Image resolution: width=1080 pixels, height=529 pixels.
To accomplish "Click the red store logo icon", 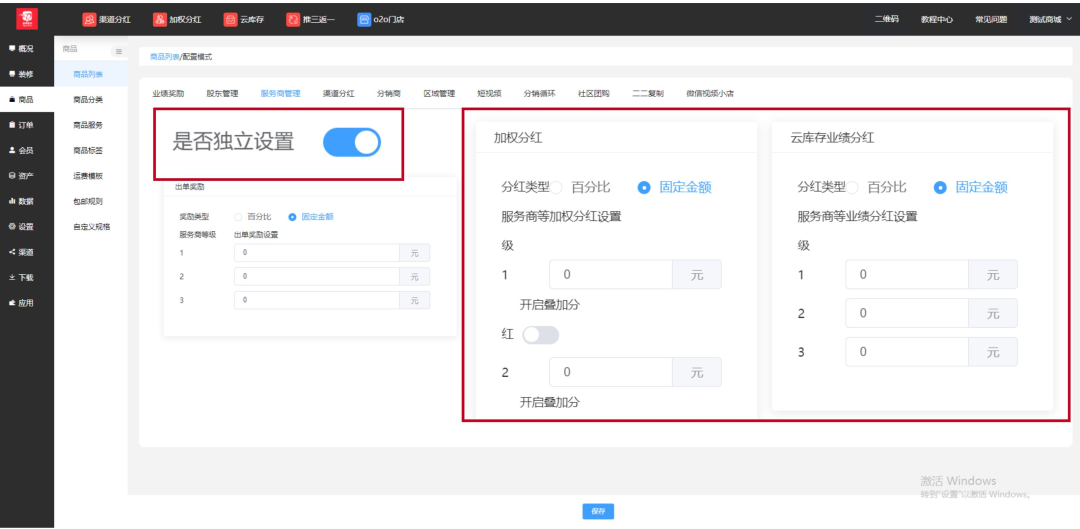I will tap(27, 19).
